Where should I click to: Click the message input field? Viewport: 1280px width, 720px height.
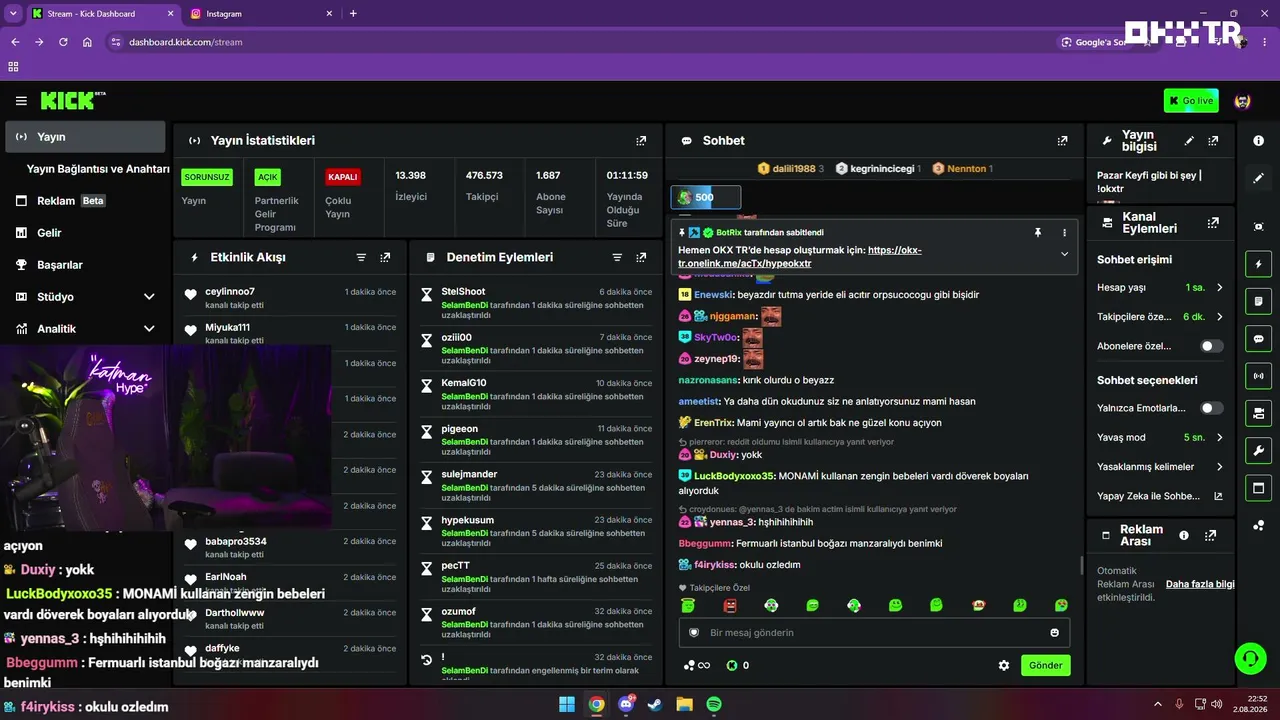(x=874, y=632)
